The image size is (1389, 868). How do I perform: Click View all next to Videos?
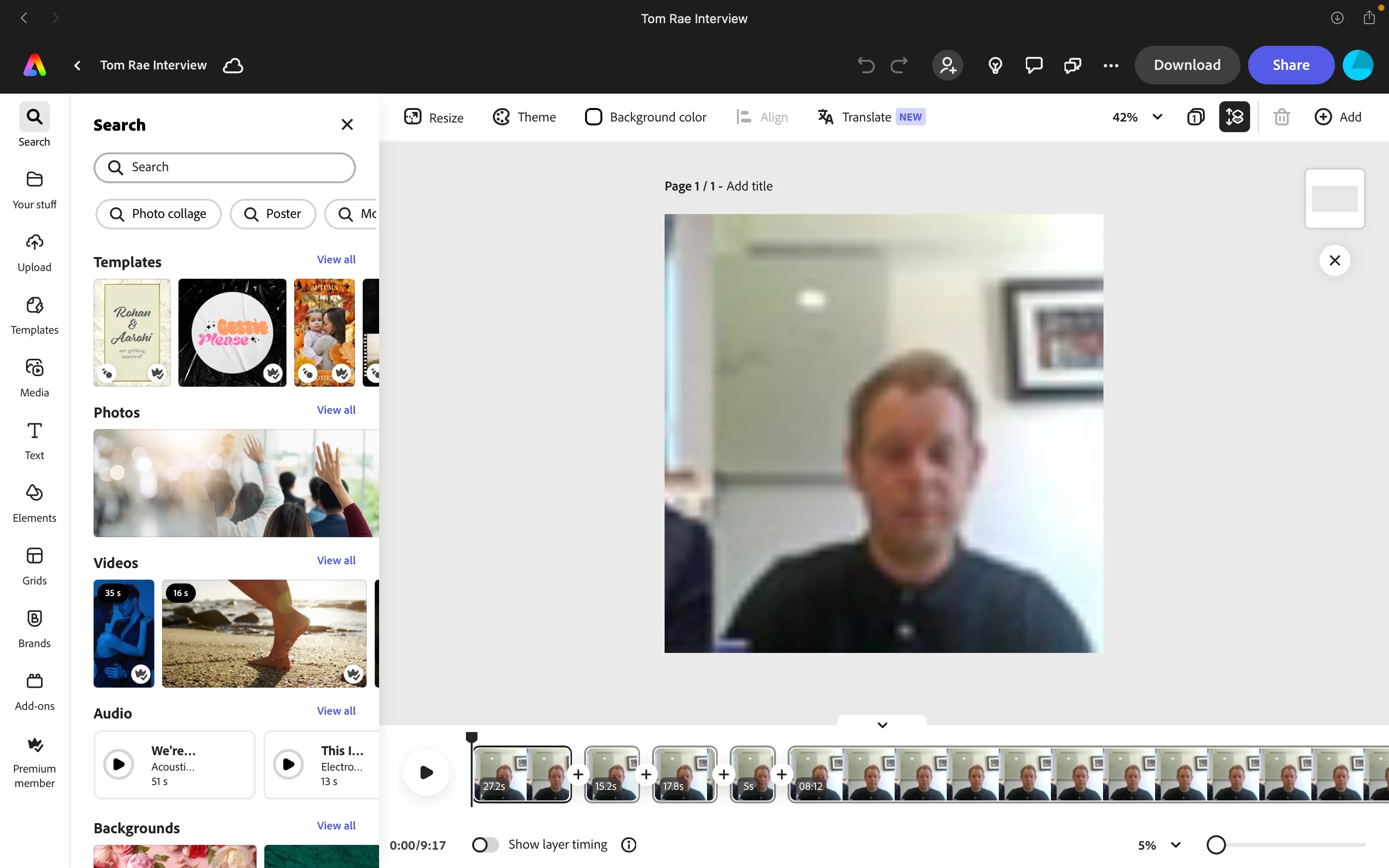point(336,560)
